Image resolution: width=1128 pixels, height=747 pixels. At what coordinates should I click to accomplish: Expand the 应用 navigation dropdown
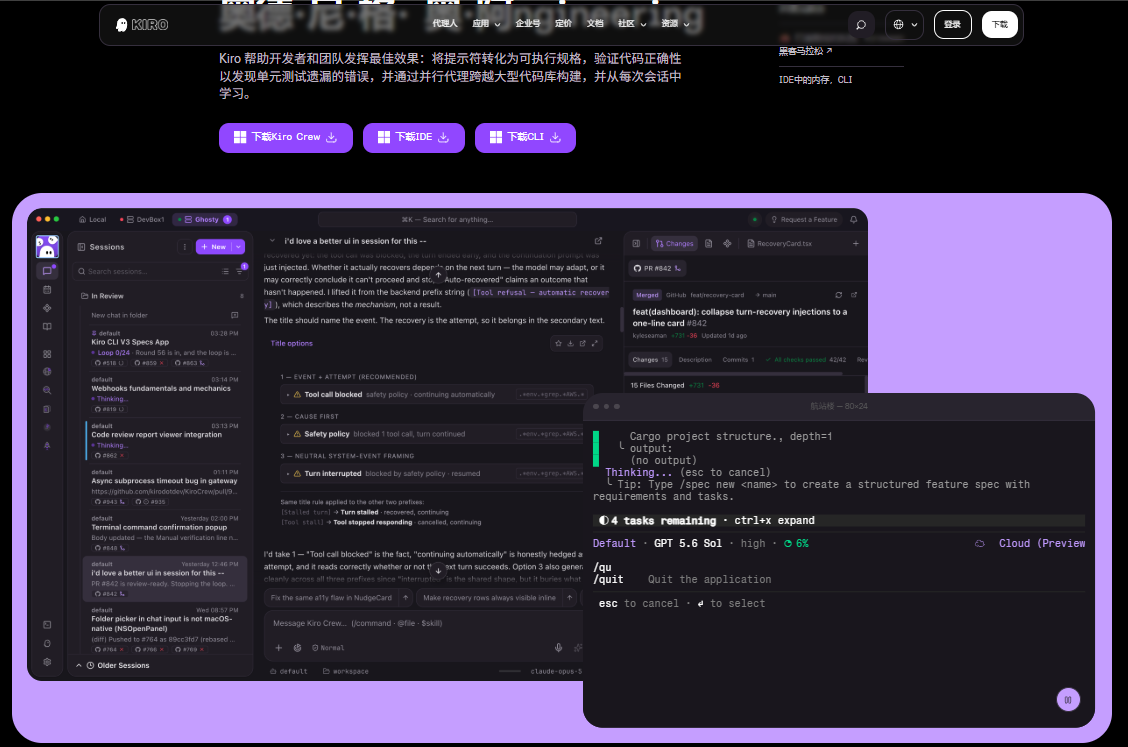[x=486, y=24]
